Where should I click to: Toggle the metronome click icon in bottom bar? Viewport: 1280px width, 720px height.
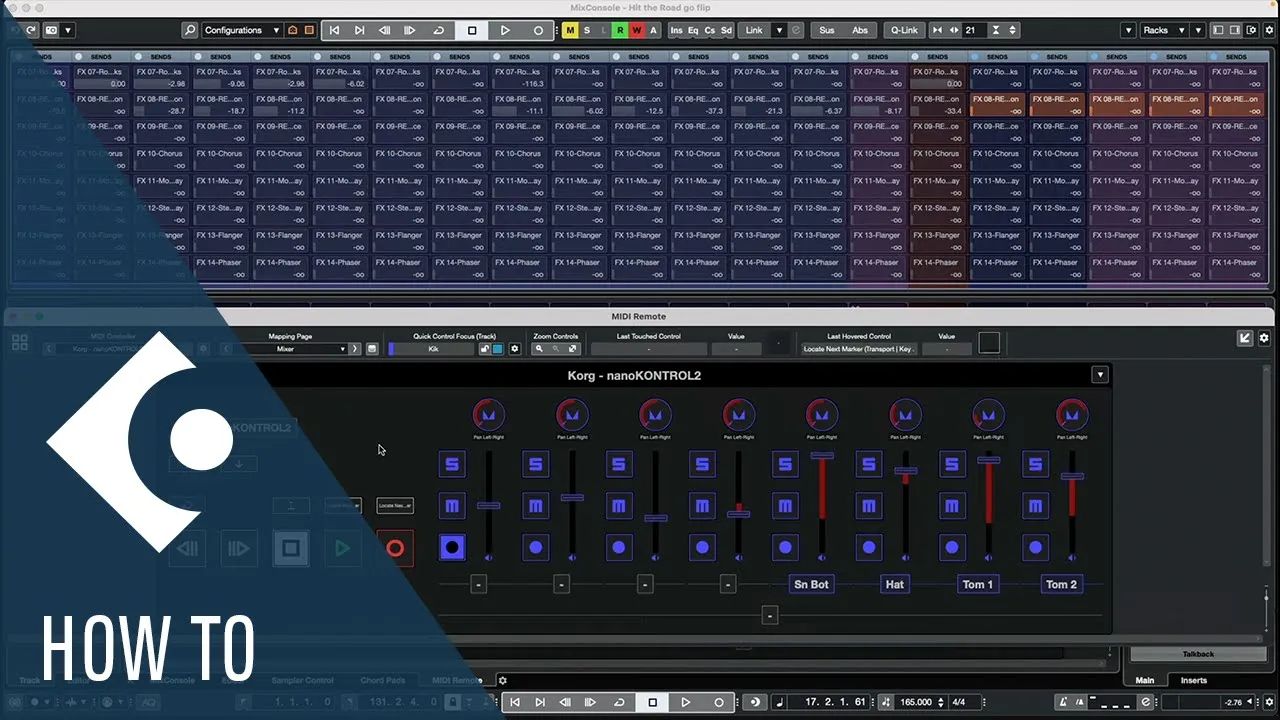click(1064, 702)
